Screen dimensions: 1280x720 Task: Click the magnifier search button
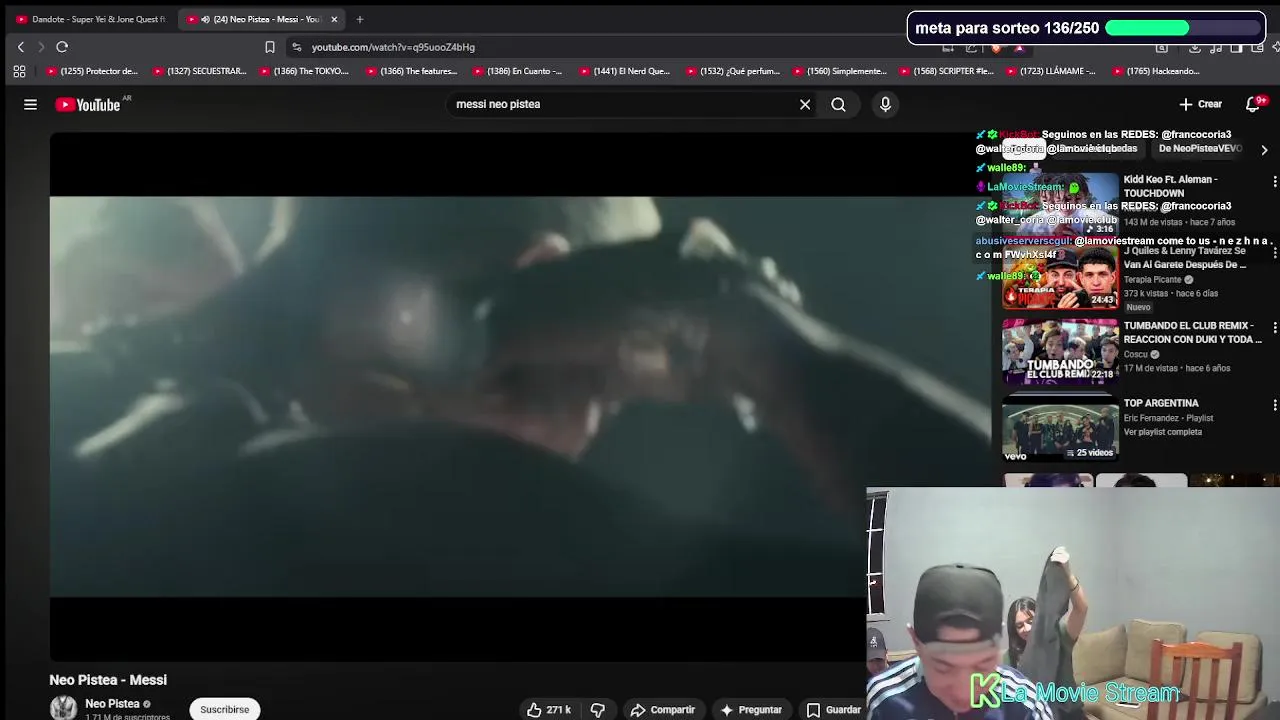[838, 104]
